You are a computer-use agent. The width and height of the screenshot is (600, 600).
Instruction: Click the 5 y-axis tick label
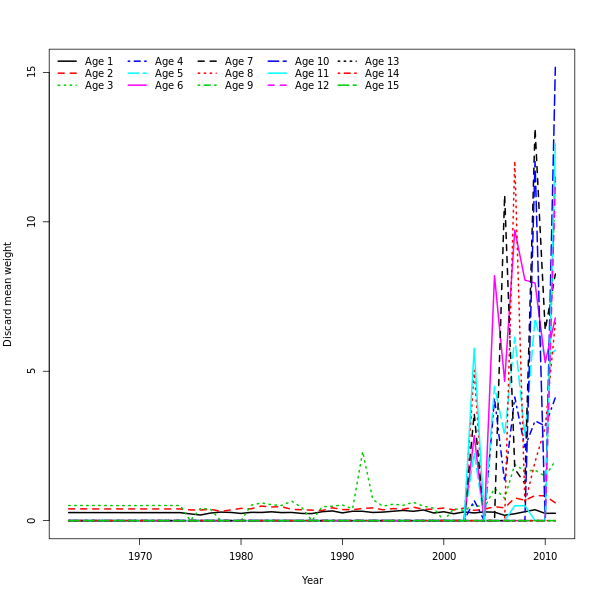[32, 371]
